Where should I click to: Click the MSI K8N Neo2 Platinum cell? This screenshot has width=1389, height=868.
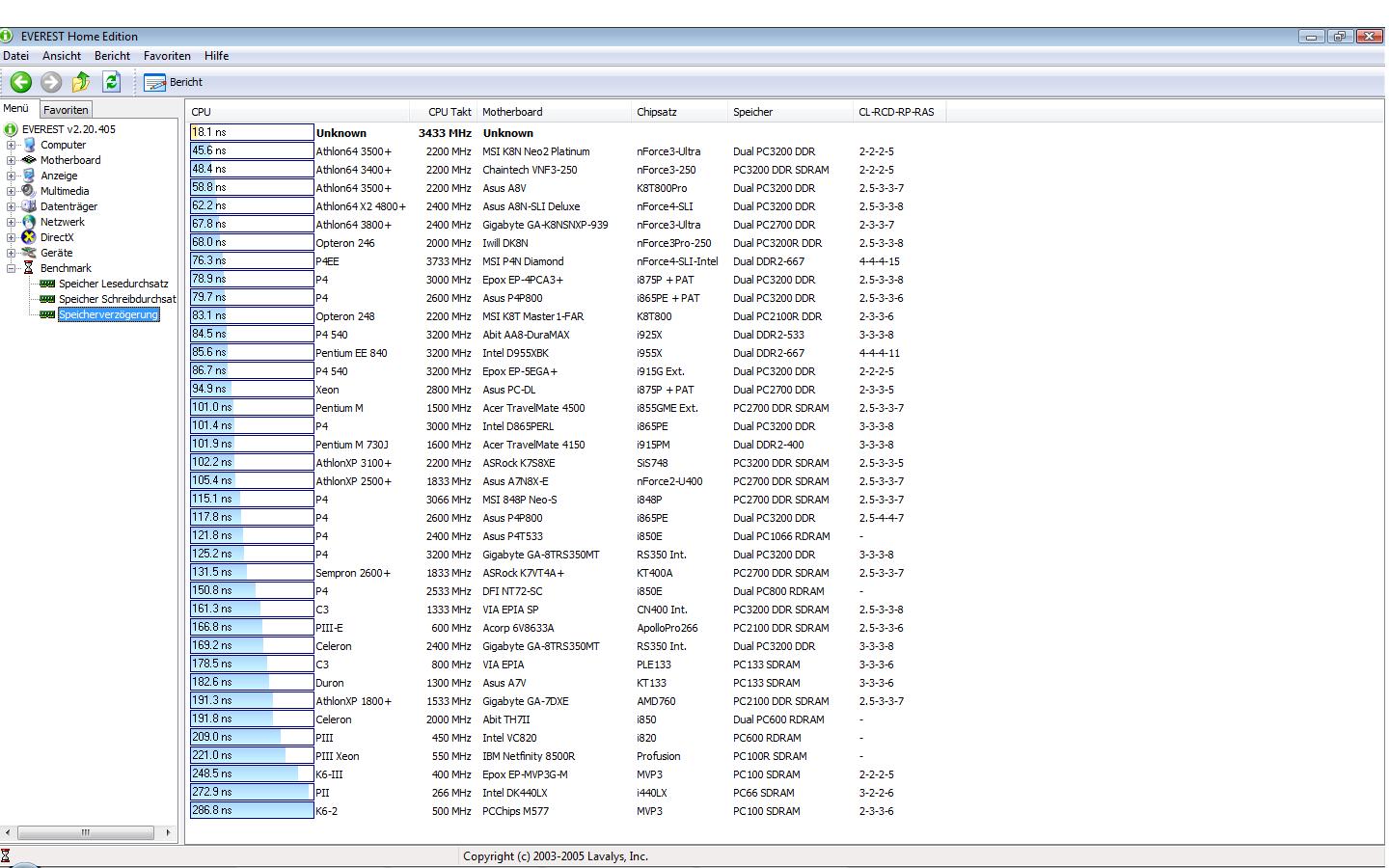point(536,151)
